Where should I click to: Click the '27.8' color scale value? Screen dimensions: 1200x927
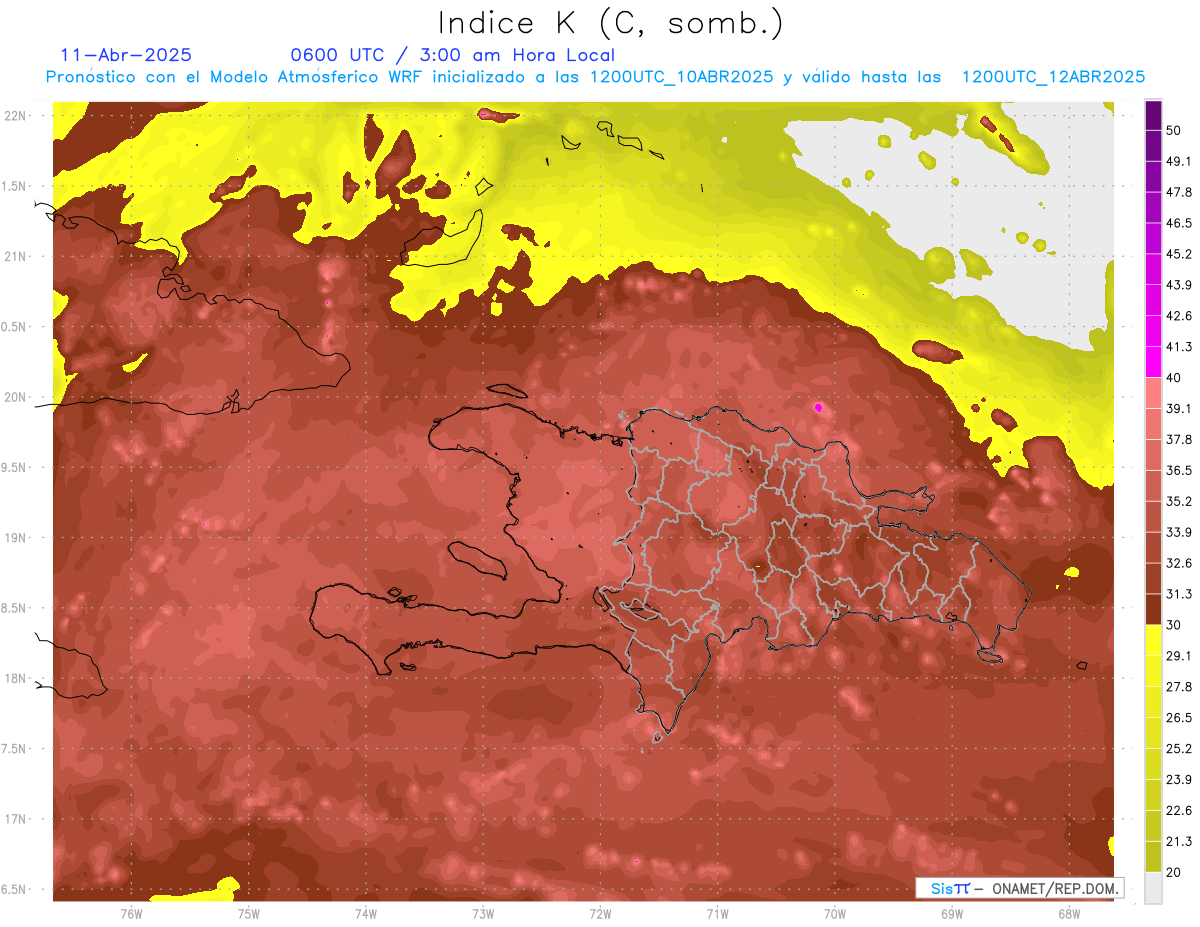click(x=1179, y=687)
